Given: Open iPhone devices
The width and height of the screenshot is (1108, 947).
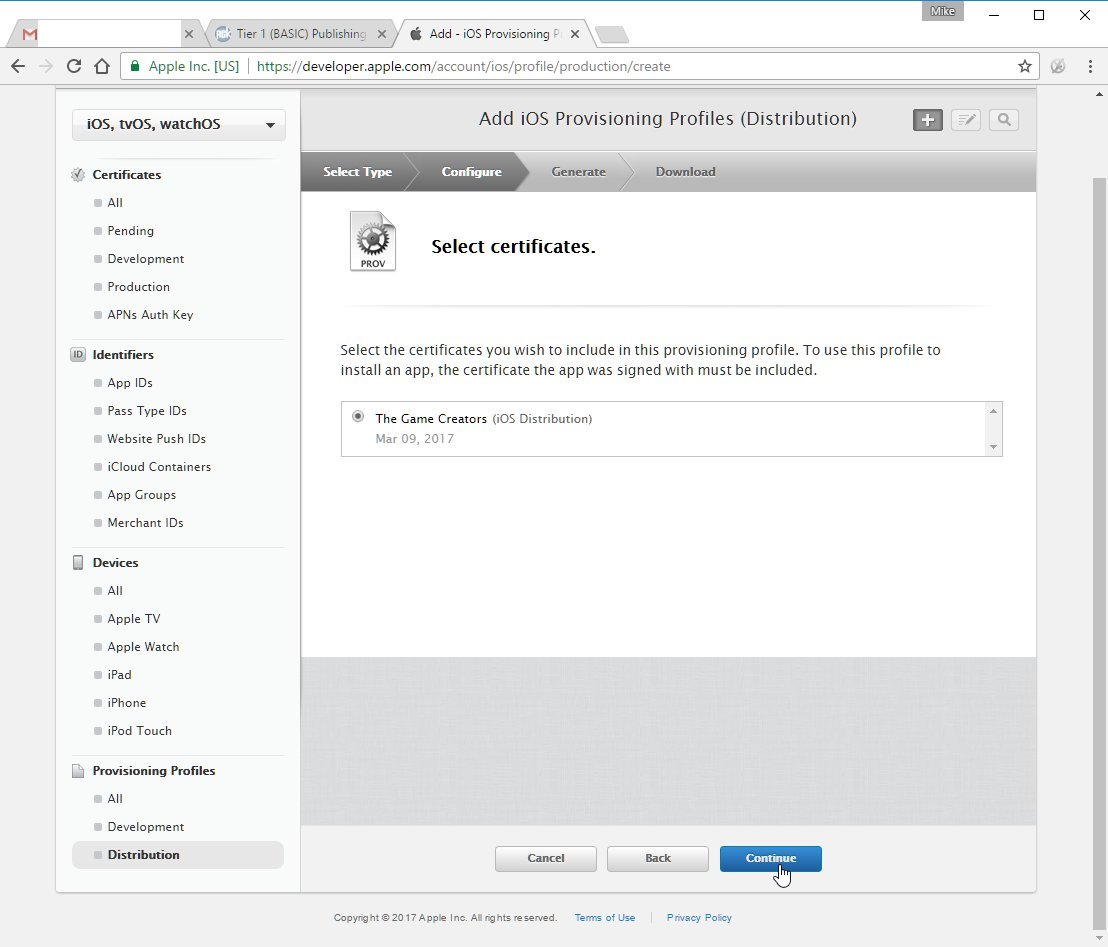Looking at the screenshot, I should 126,703.
